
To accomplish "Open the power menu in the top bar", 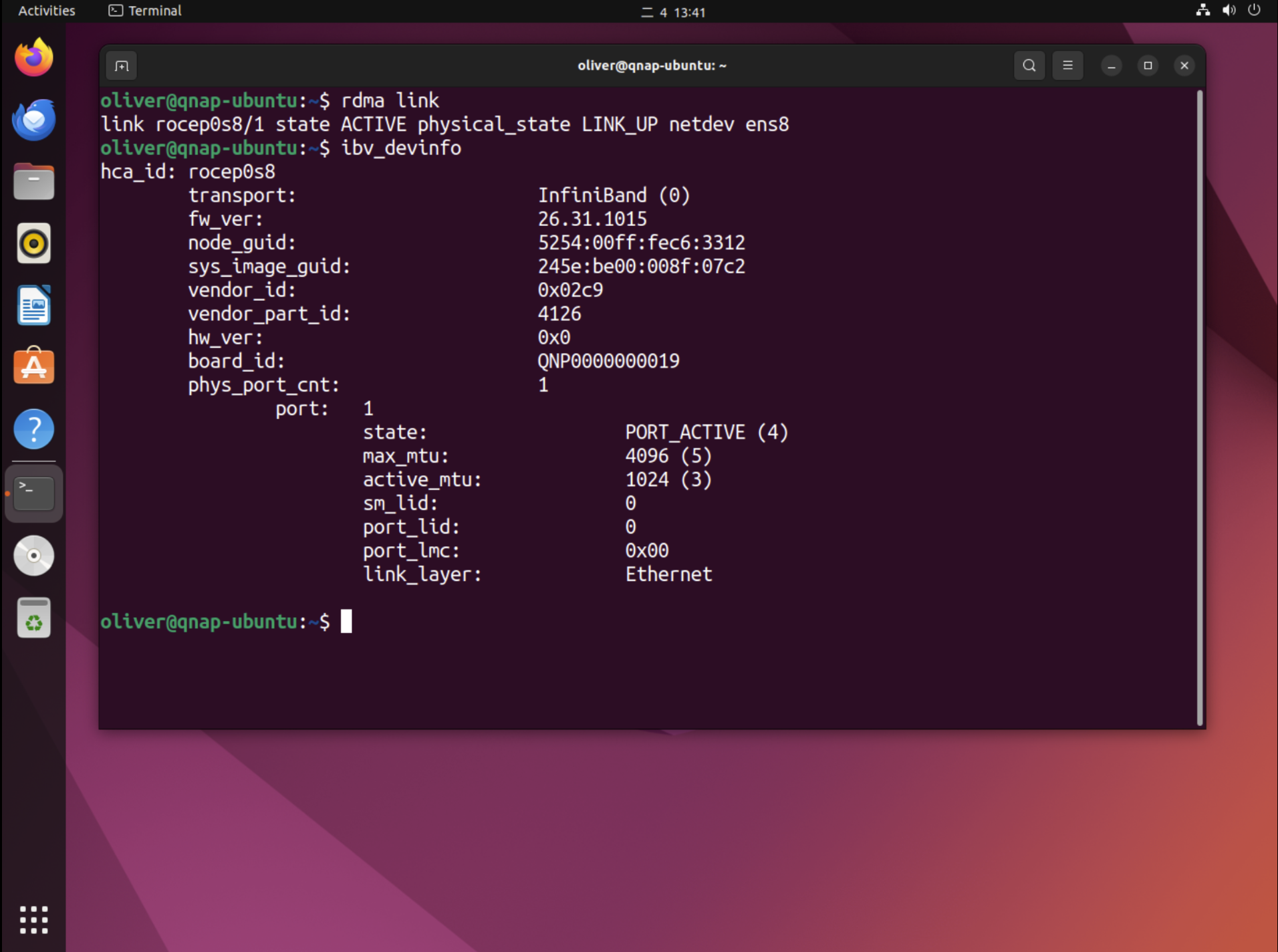I will point(1254,11).
